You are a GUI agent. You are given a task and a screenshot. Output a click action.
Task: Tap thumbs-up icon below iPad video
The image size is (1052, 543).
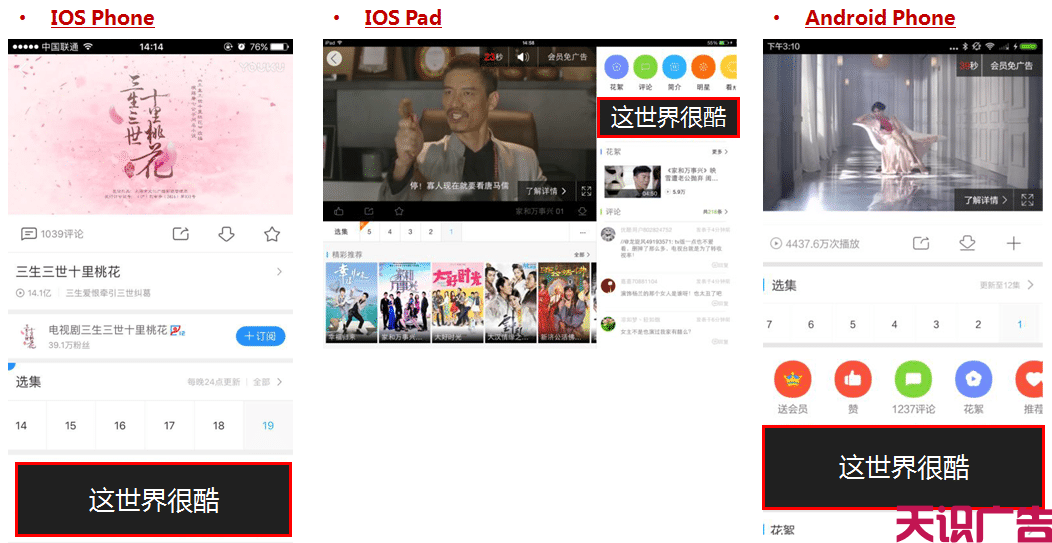[x=339, y=211]
